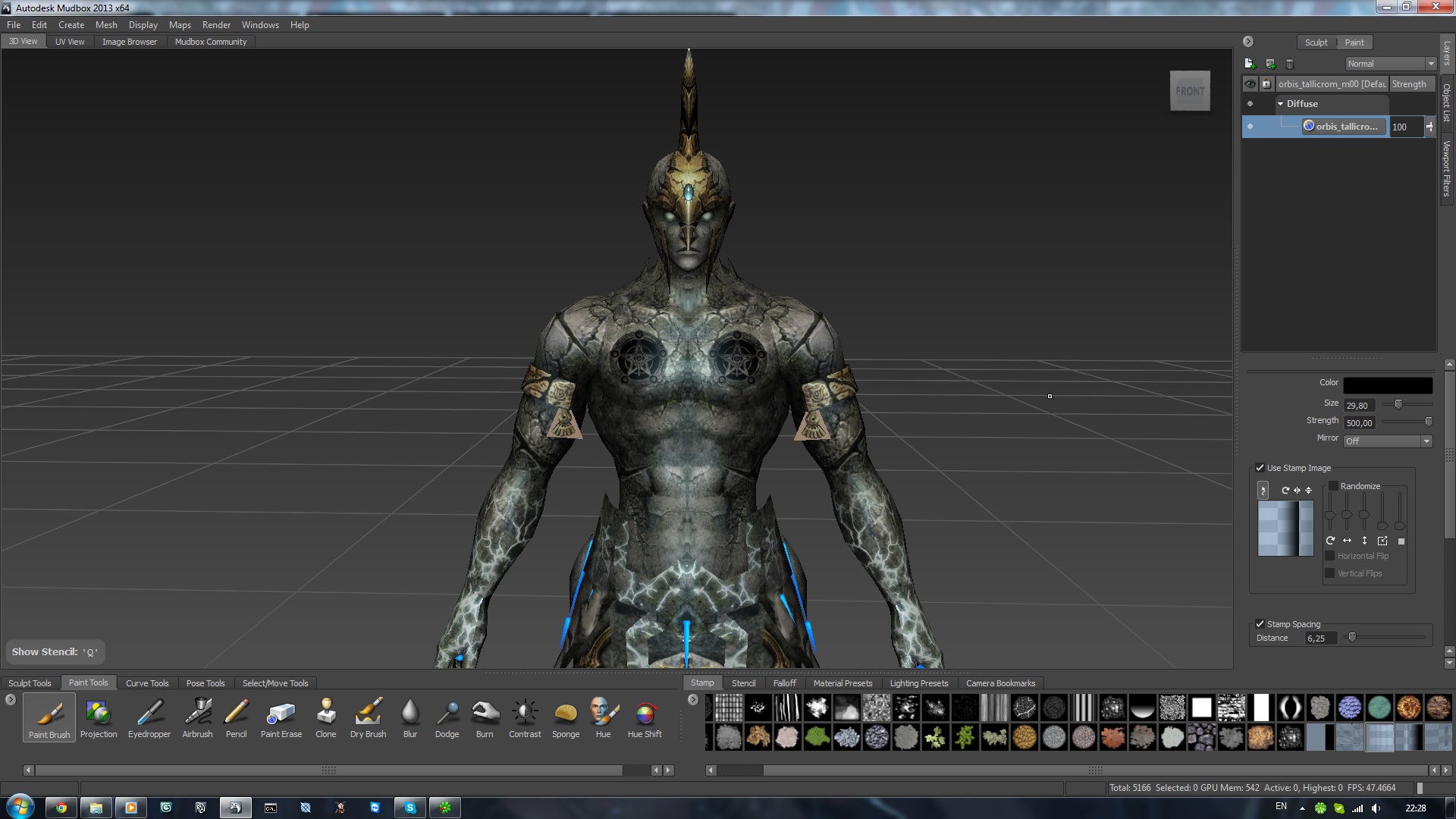Viewport: 1456px width, 819px height.
Task: Open the Object List side tab
Action: click(1447, 103)
